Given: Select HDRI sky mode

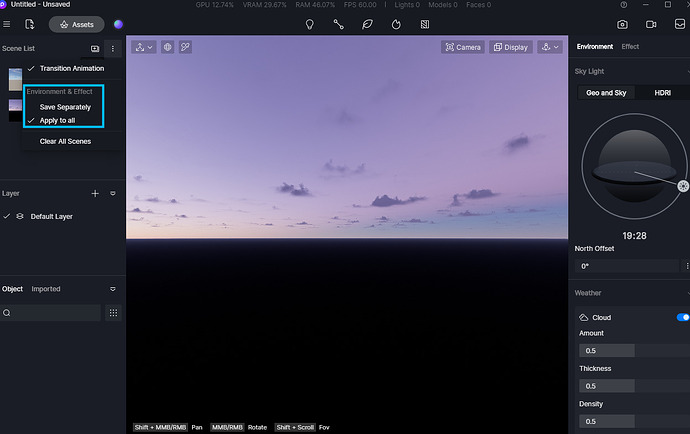Looking at the screenshot, I should [662, 93].
